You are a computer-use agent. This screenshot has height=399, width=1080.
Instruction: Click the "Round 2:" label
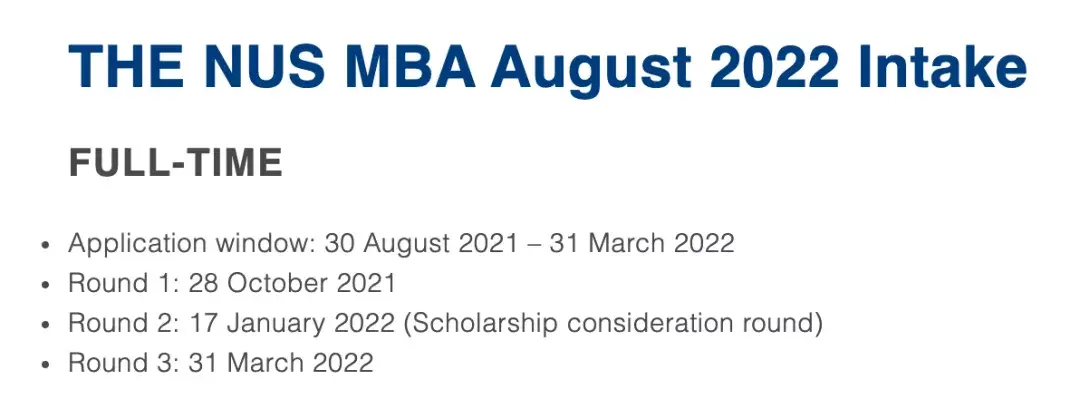tap(124, 323)
